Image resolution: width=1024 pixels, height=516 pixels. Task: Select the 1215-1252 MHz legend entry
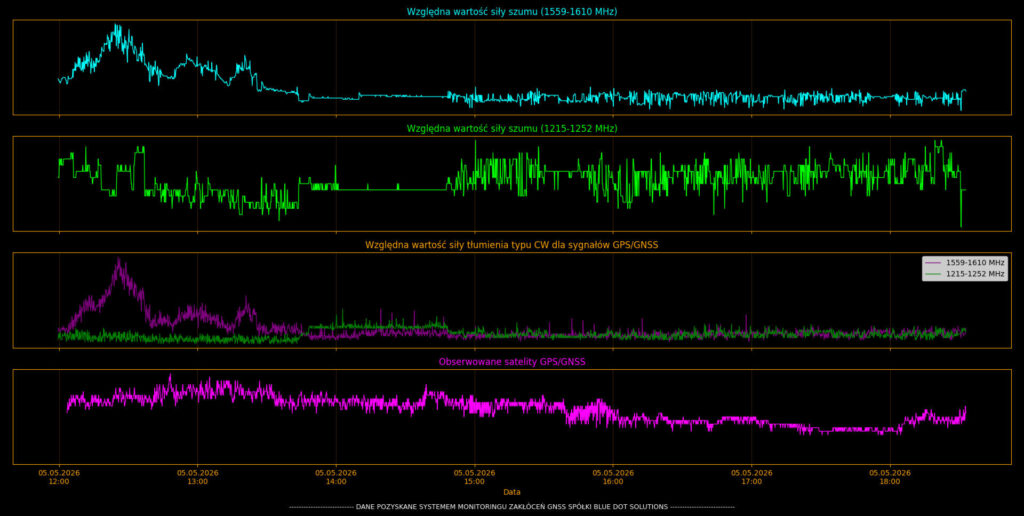tap(965, 274)
